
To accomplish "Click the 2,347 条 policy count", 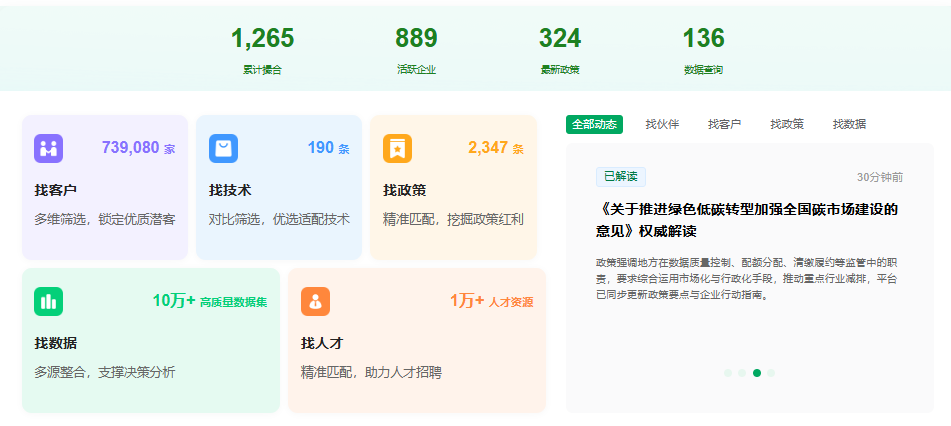I will click(496, 147).
